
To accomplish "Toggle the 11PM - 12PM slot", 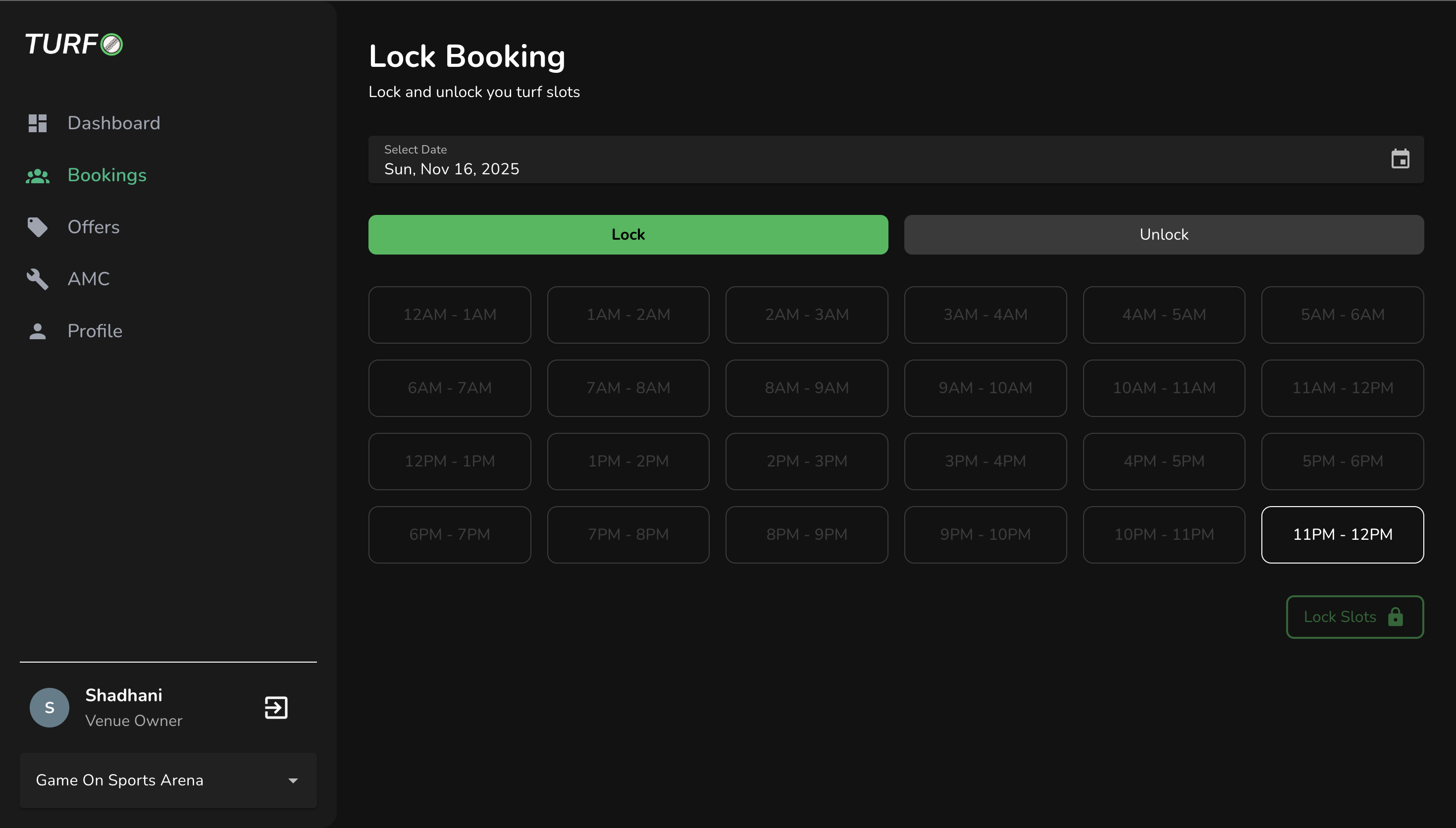I will (1342, 534).
